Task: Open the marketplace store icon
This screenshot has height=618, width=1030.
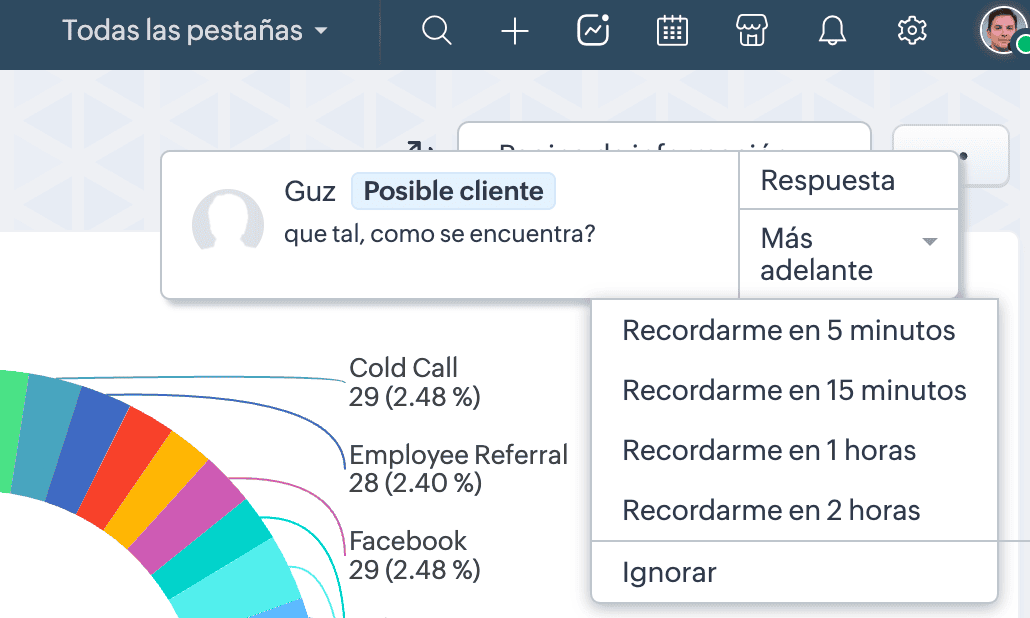Action: click(x=751, y=30)
